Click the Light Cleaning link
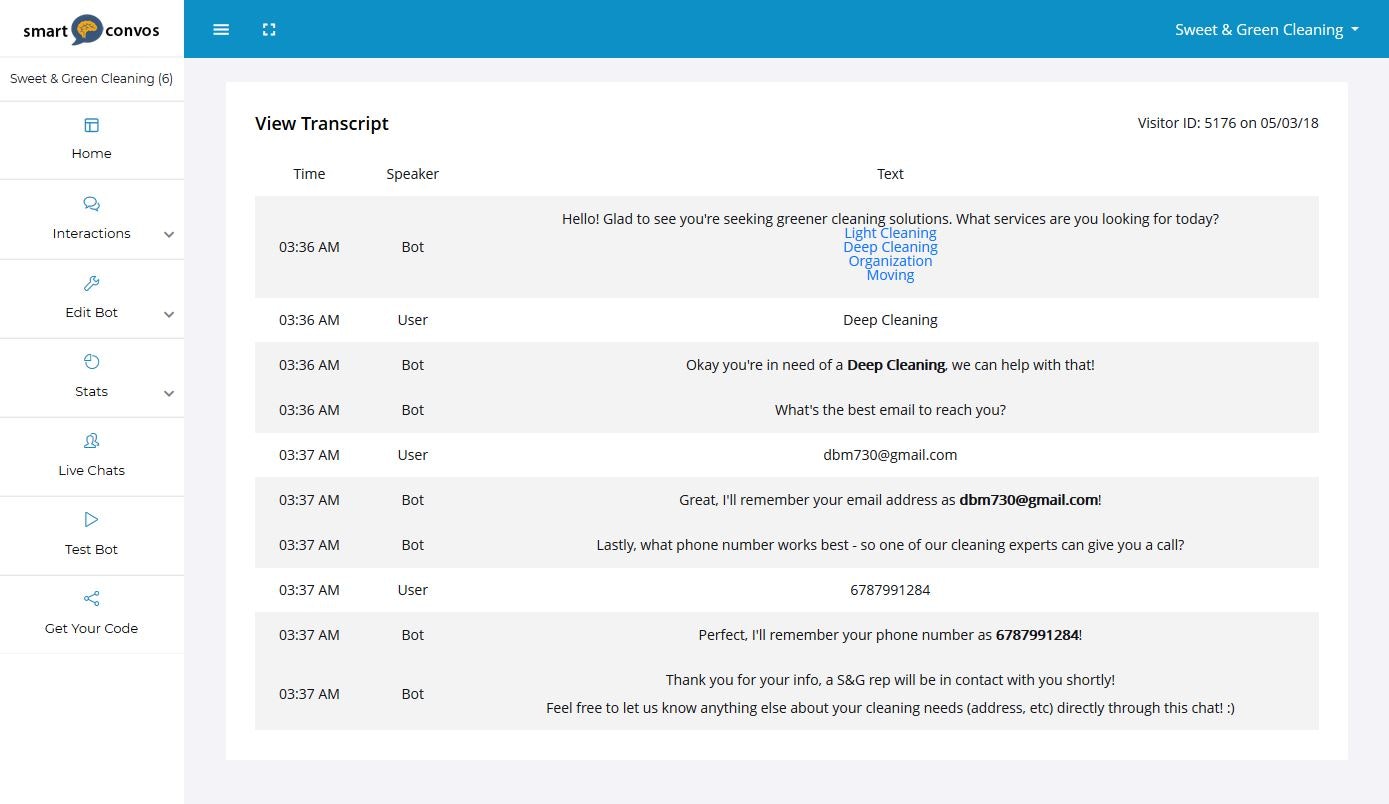1389x804 pixels. pyautogui.click(x=890, y=233)
